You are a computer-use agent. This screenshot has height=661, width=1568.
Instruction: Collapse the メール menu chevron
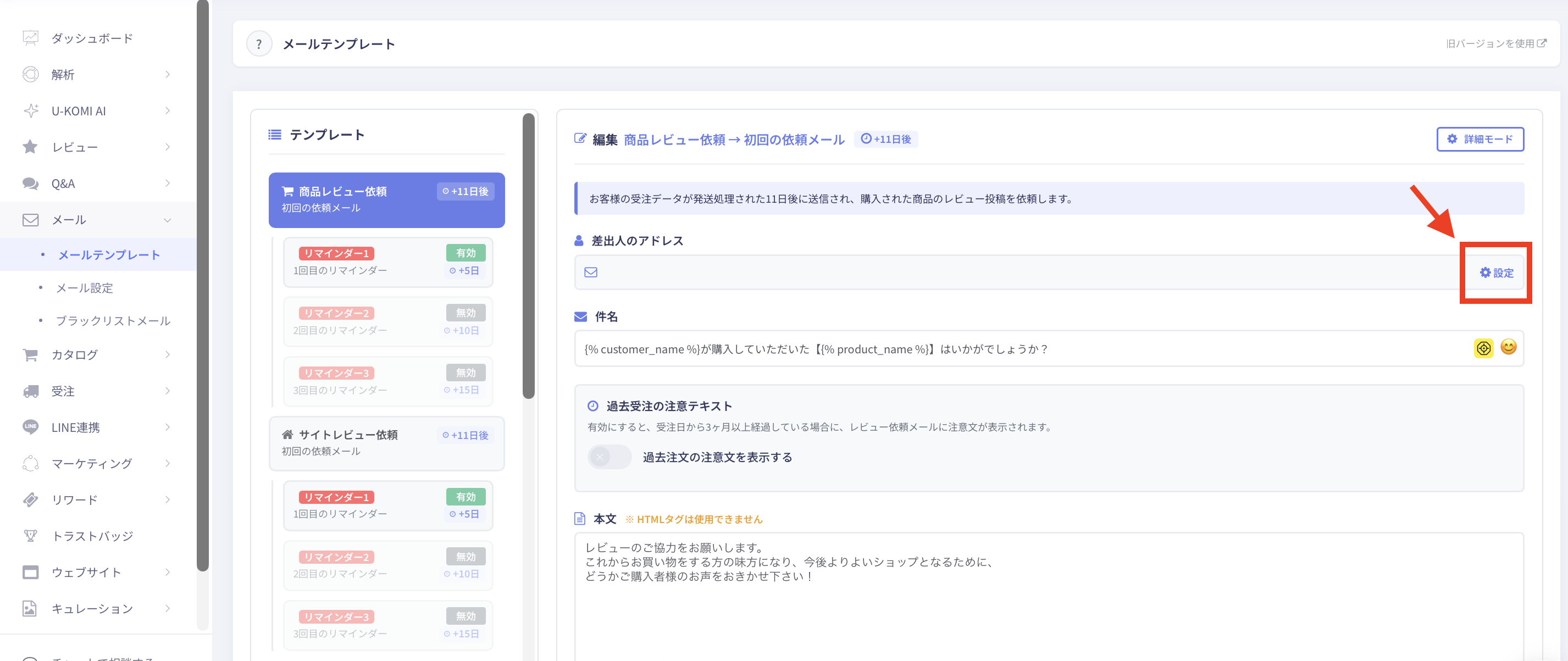click(168, 220)
